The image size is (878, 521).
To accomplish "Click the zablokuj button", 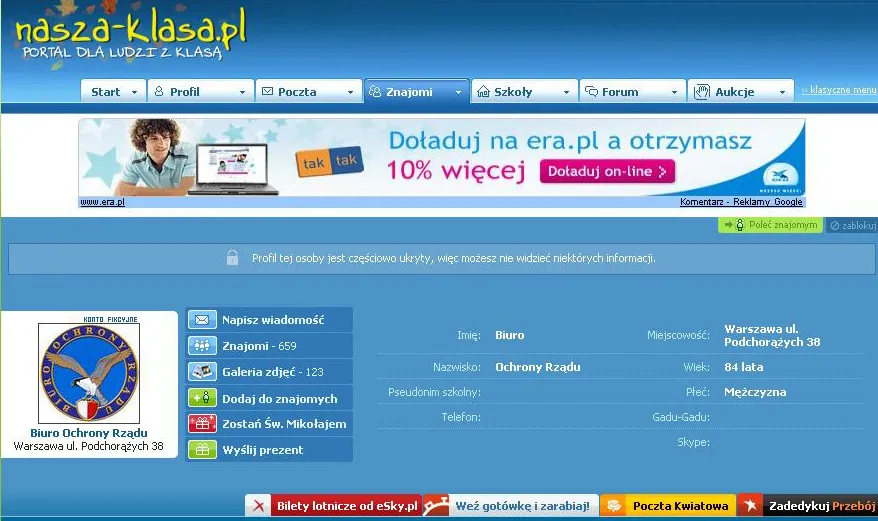I will (x=852, y=225).
